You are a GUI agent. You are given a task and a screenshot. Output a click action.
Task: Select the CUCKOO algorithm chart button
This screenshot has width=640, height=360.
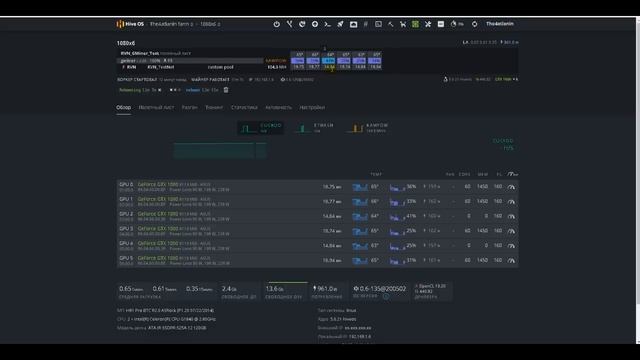(261, 128)
